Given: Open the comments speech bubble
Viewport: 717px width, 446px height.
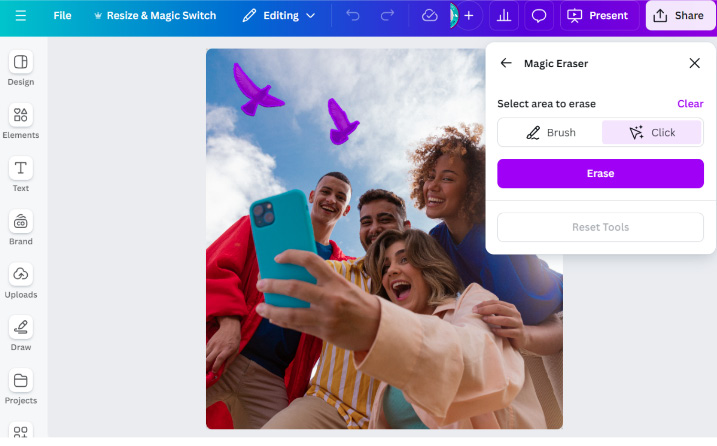Looking at the screenshot, I should [x=539, y=16].
